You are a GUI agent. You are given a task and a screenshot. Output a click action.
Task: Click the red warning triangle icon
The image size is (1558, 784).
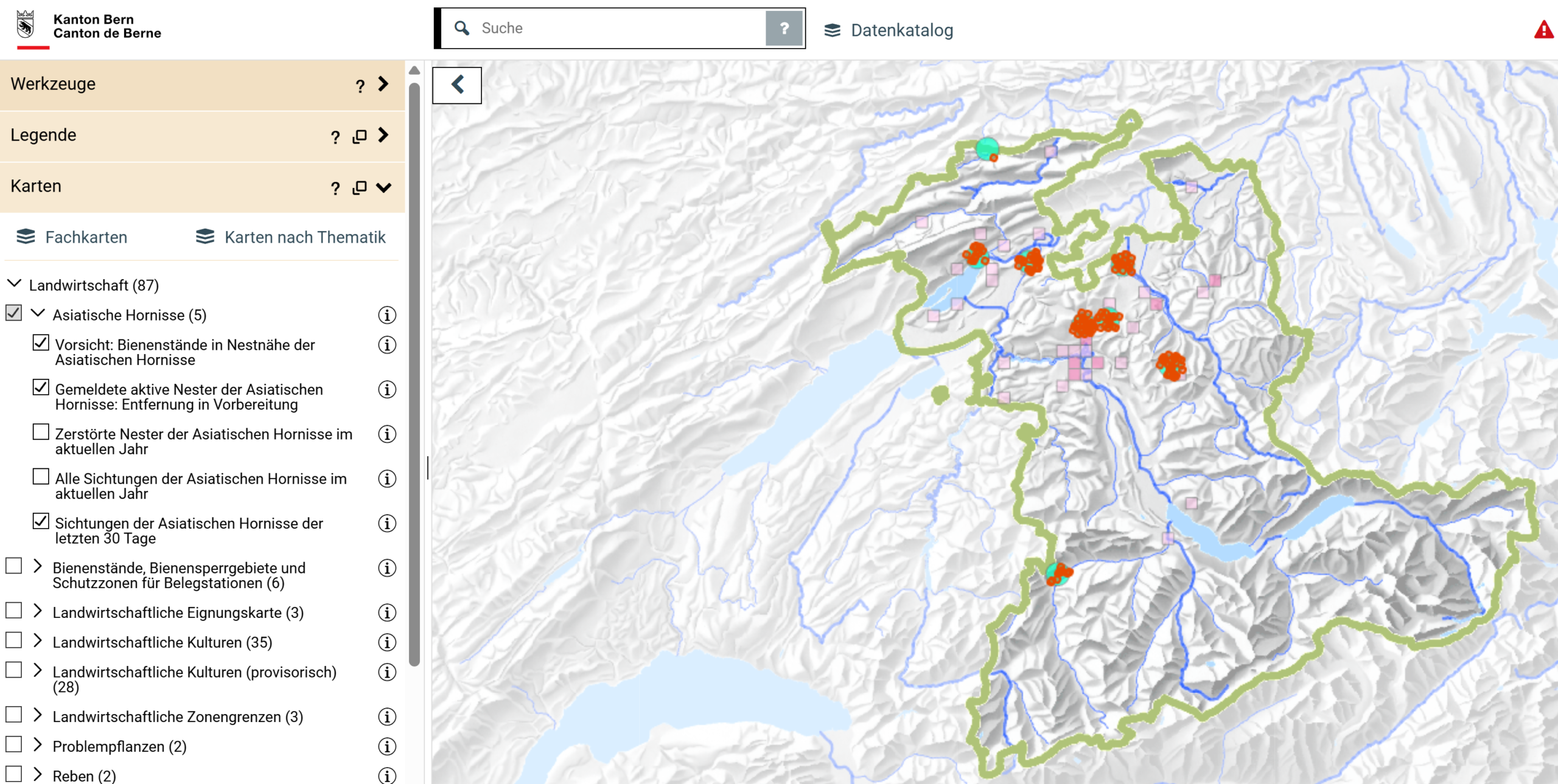(1543, 30)
